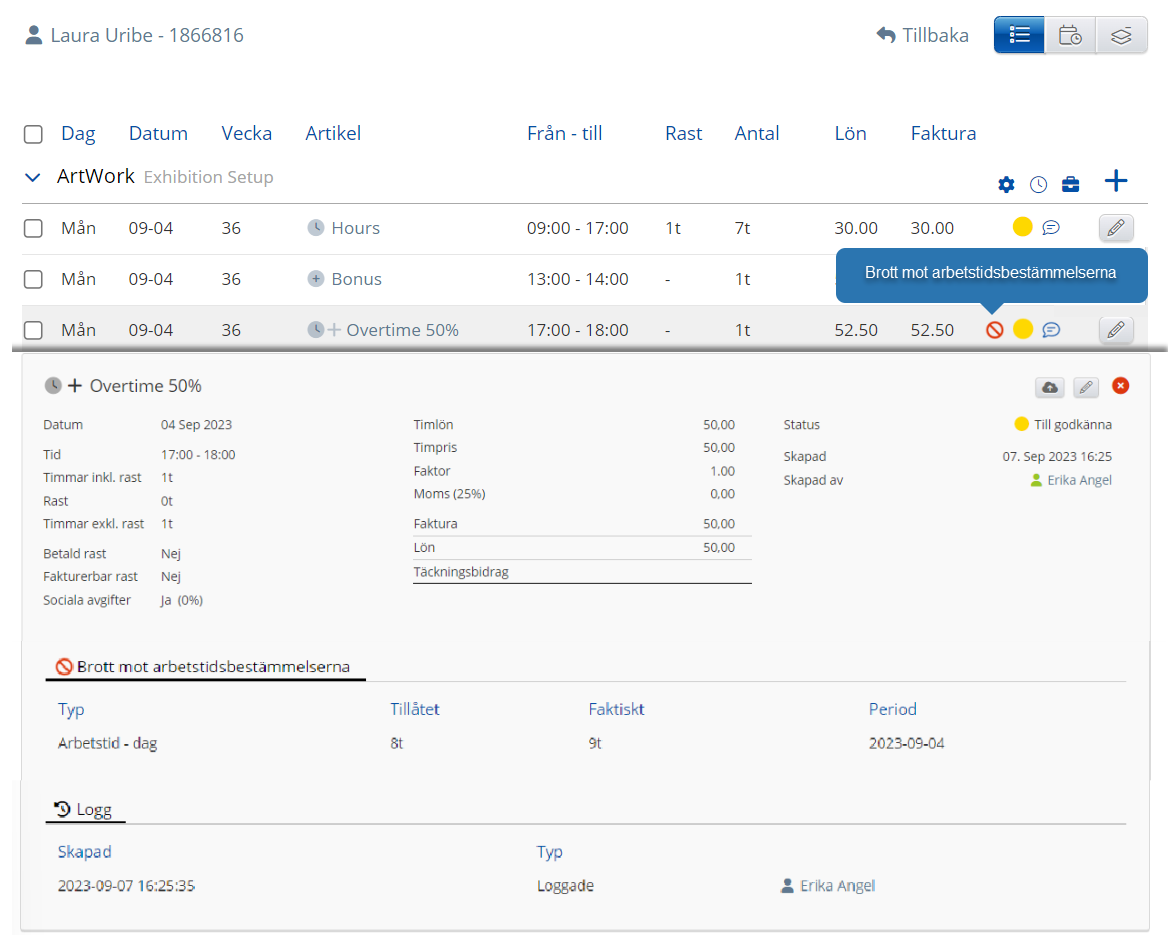
Task: Click the briefcase icon in ArtWork row
Action: point(1070,184)
